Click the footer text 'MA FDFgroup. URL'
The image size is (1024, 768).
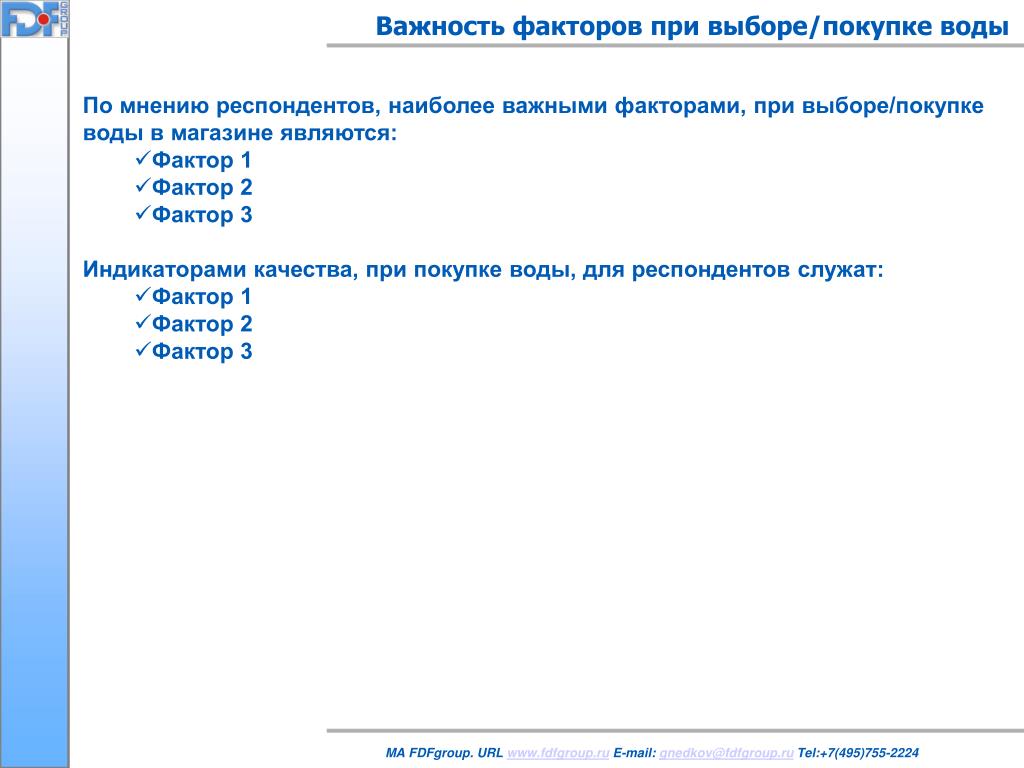[x=444, y=753]
